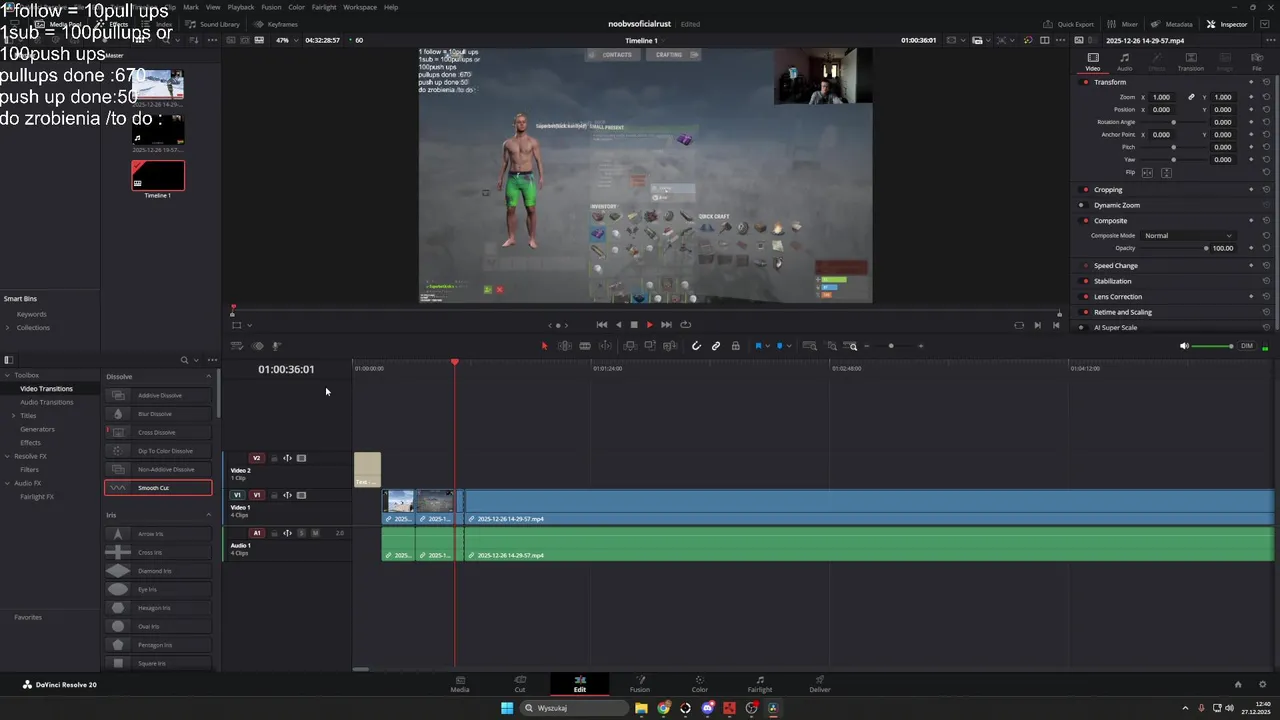The width and height of the screenshot is (1280, 720).
Task: Click the Insert Clip tool icon
Action: pyautogui.click(x=630, y=346)
